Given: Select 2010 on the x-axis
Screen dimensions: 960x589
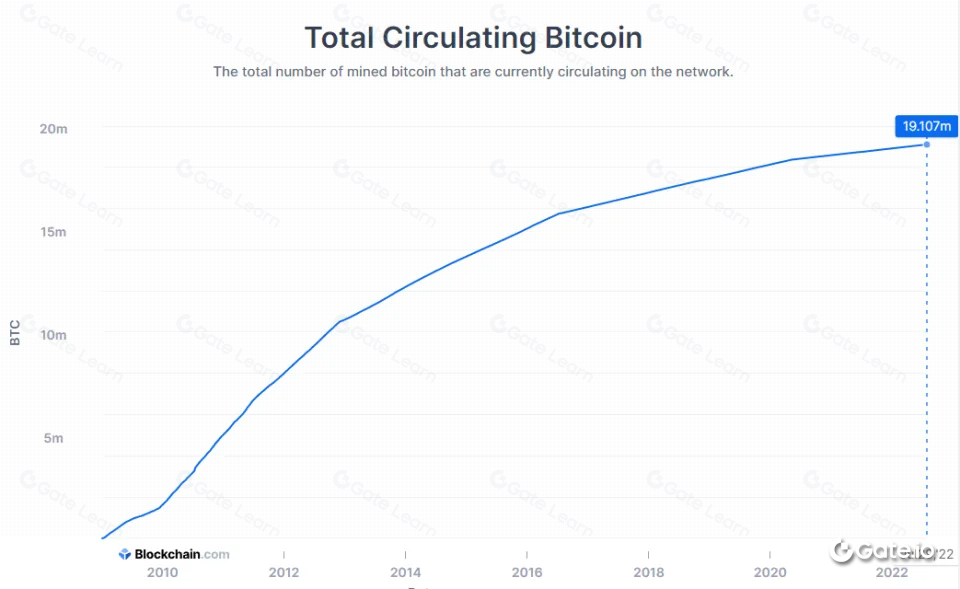Looking at the screenshot, I should click(163, 573).
